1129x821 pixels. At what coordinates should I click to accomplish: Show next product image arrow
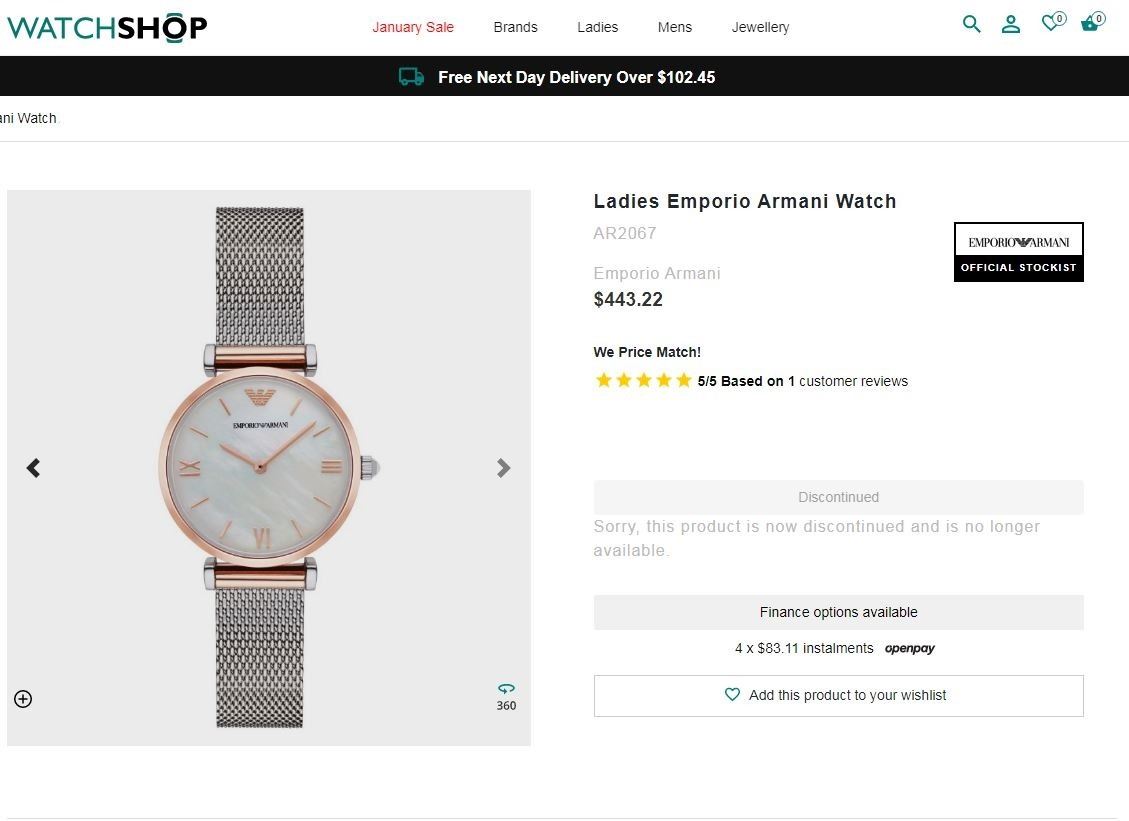point(504,468)
